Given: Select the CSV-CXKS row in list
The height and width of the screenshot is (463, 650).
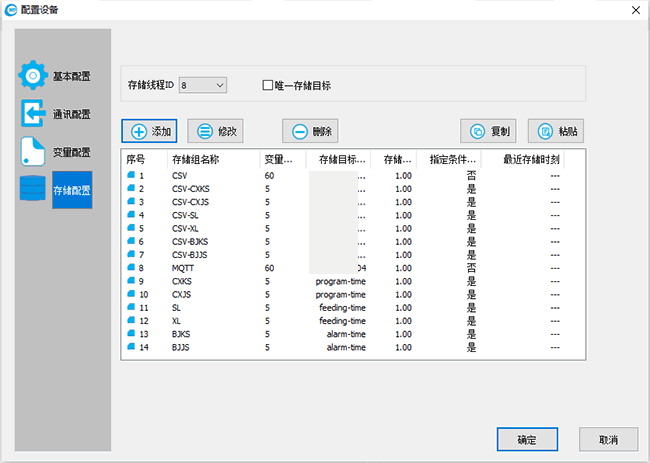Looking at the screenshot, I should point(190,188).
